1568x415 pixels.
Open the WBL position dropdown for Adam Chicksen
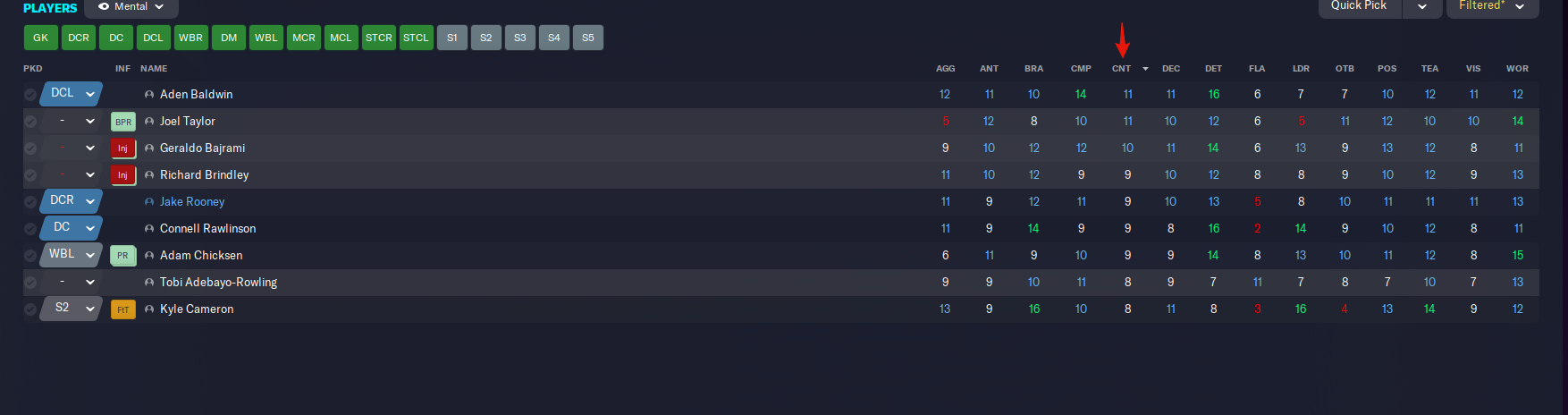tap(90, 255)
